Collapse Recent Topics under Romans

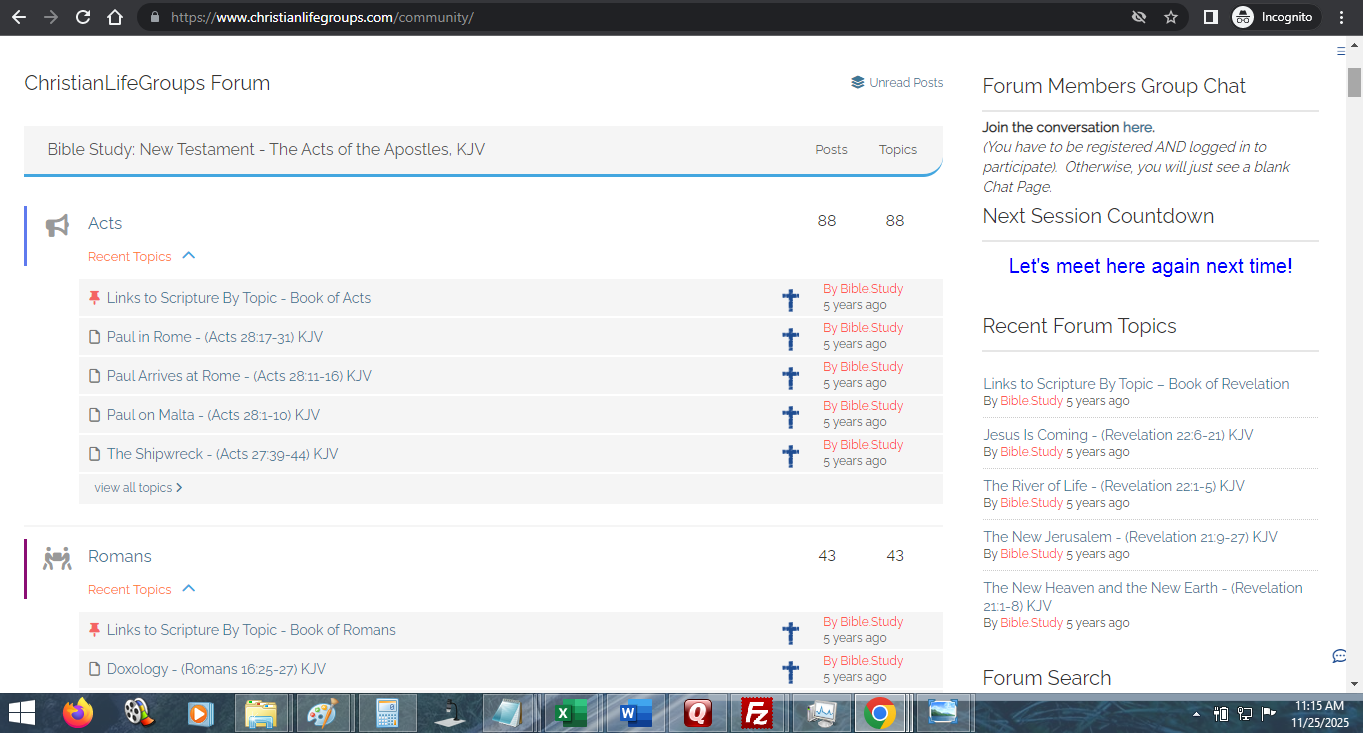coord(188,589)
